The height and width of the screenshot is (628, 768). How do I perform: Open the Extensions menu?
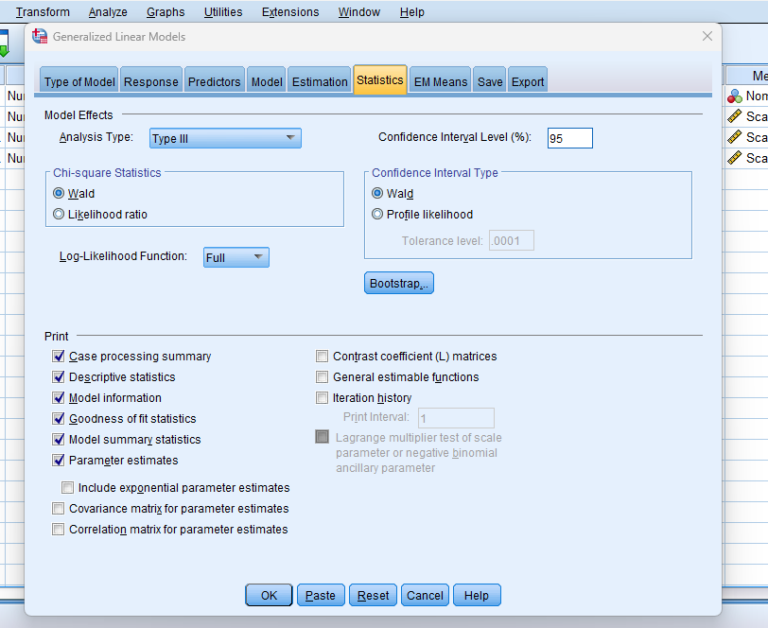point(290,12)
